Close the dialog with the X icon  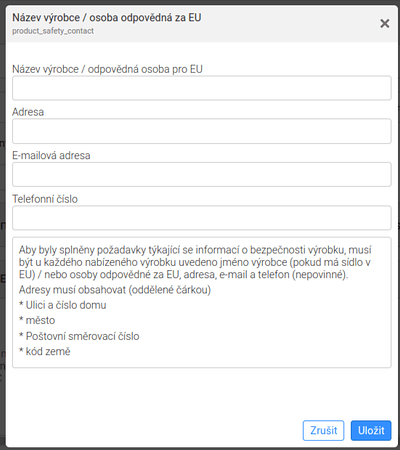385,23
